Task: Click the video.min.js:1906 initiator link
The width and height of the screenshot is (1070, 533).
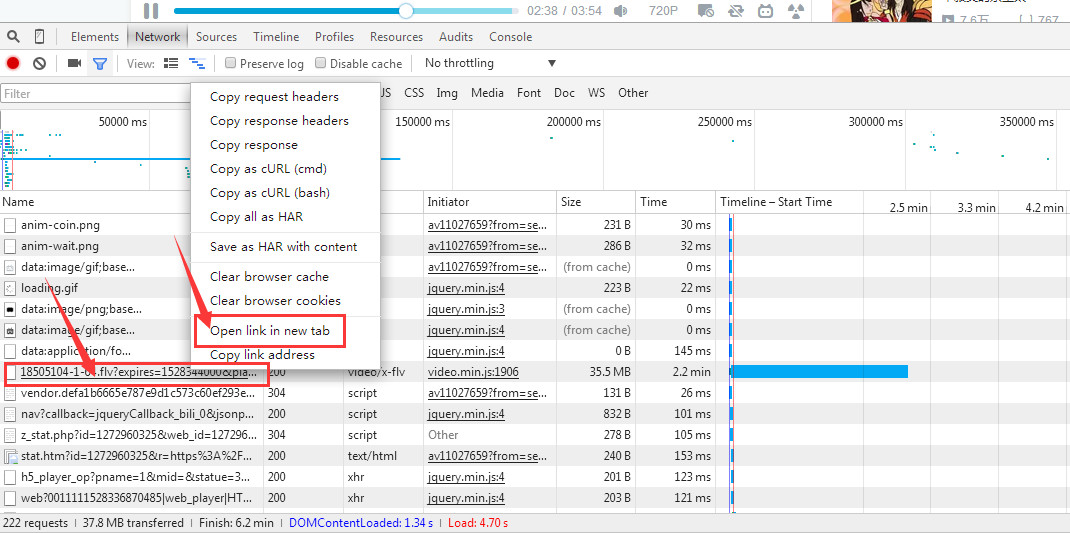Action: point(473,372)
